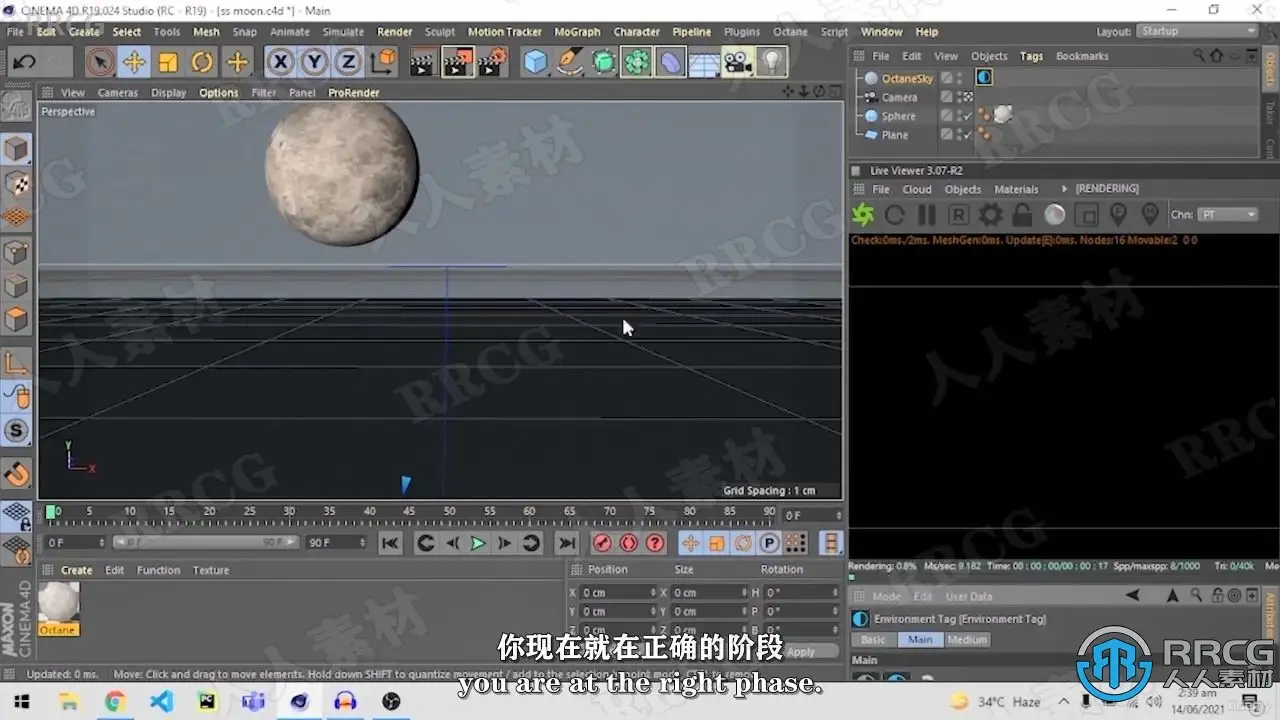Select the Octane material thumbnail
Screen dimensions: 1280x720
58,602
